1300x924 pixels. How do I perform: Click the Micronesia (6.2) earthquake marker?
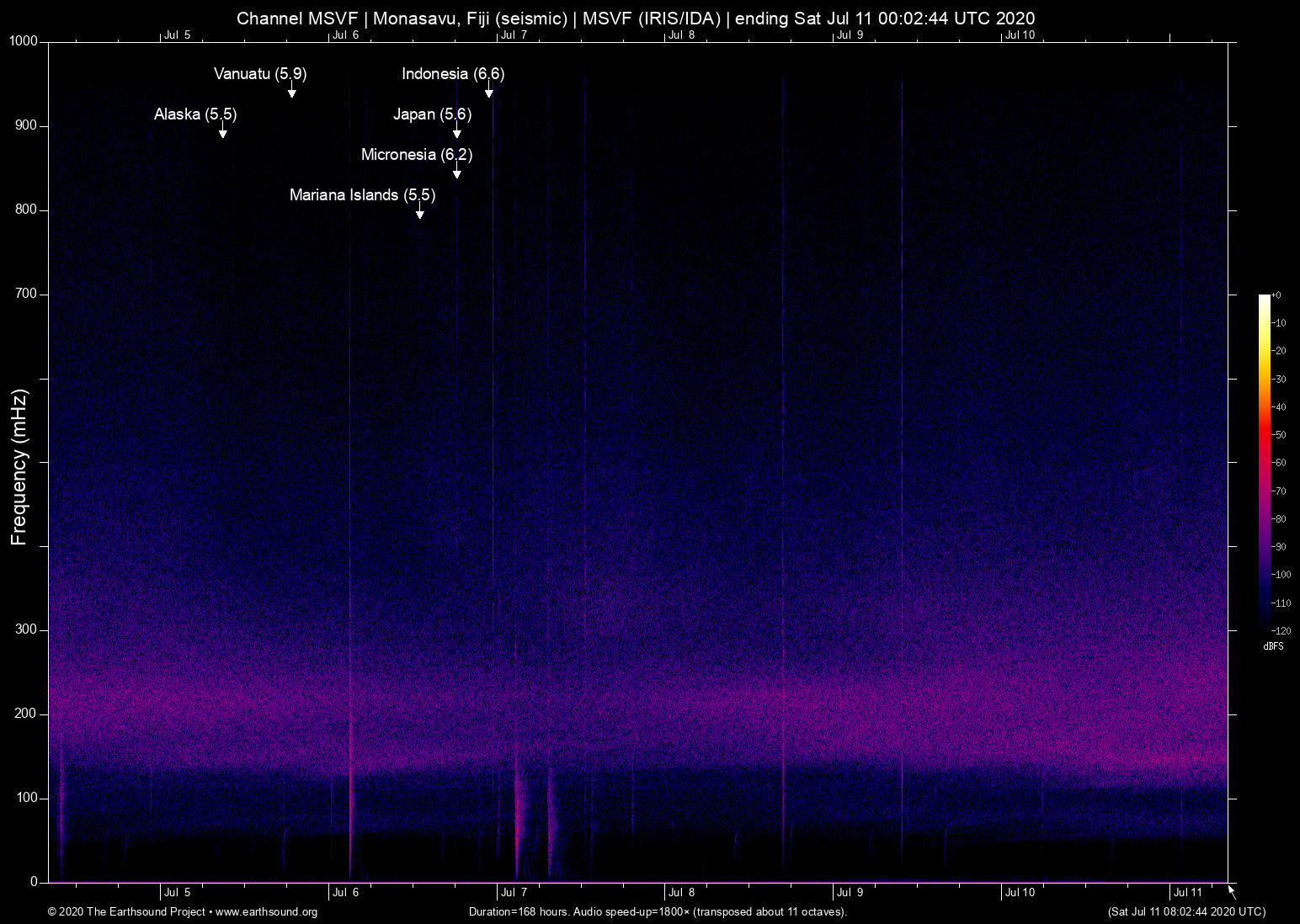457,173
